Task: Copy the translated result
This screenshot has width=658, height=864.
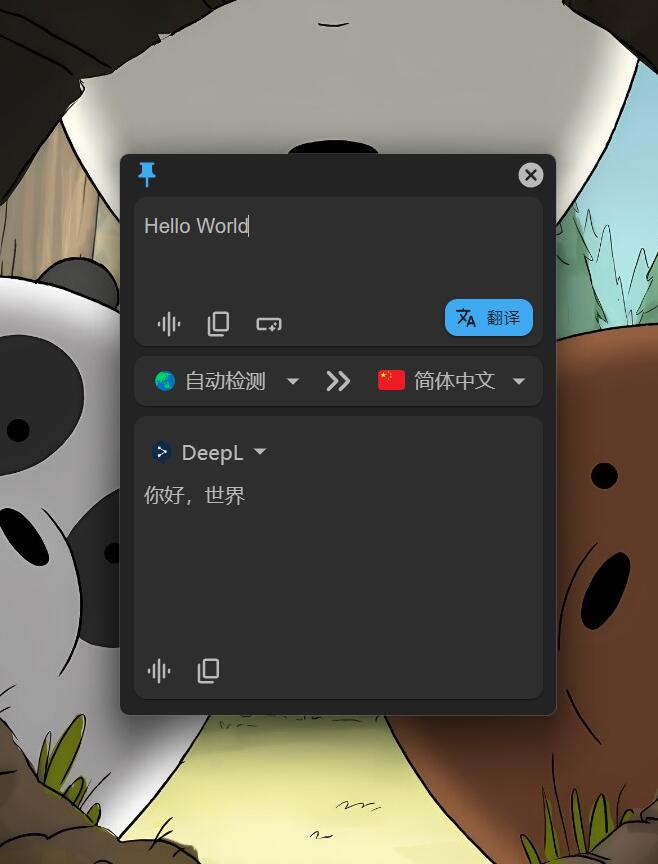Action: (208, 671)
